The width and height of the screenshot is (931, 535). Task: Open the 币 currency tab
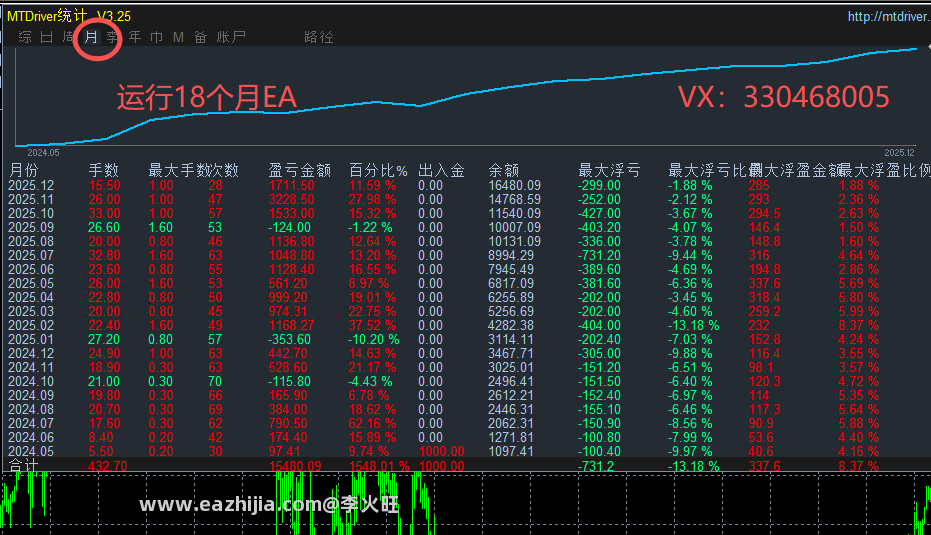tap(157, 37)
